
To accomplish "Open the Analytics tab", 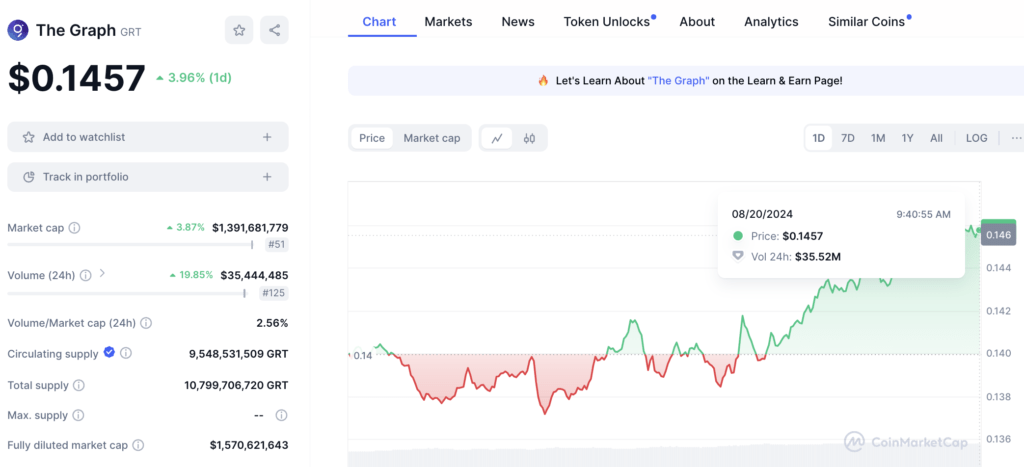I will pos(771,22).
